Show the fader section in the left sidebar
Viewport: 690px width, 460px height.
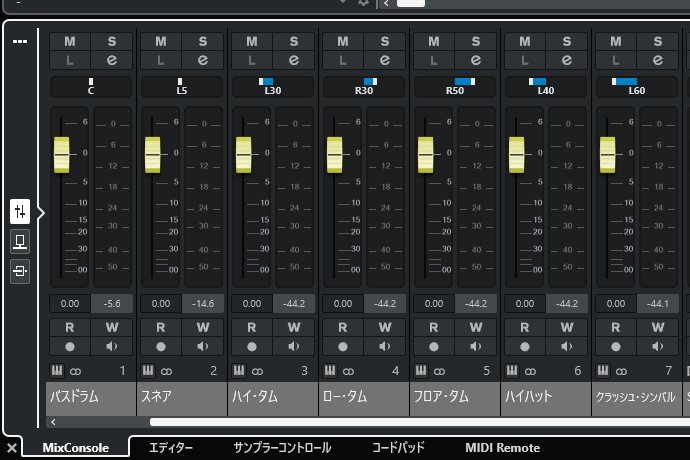pos(20,211)
